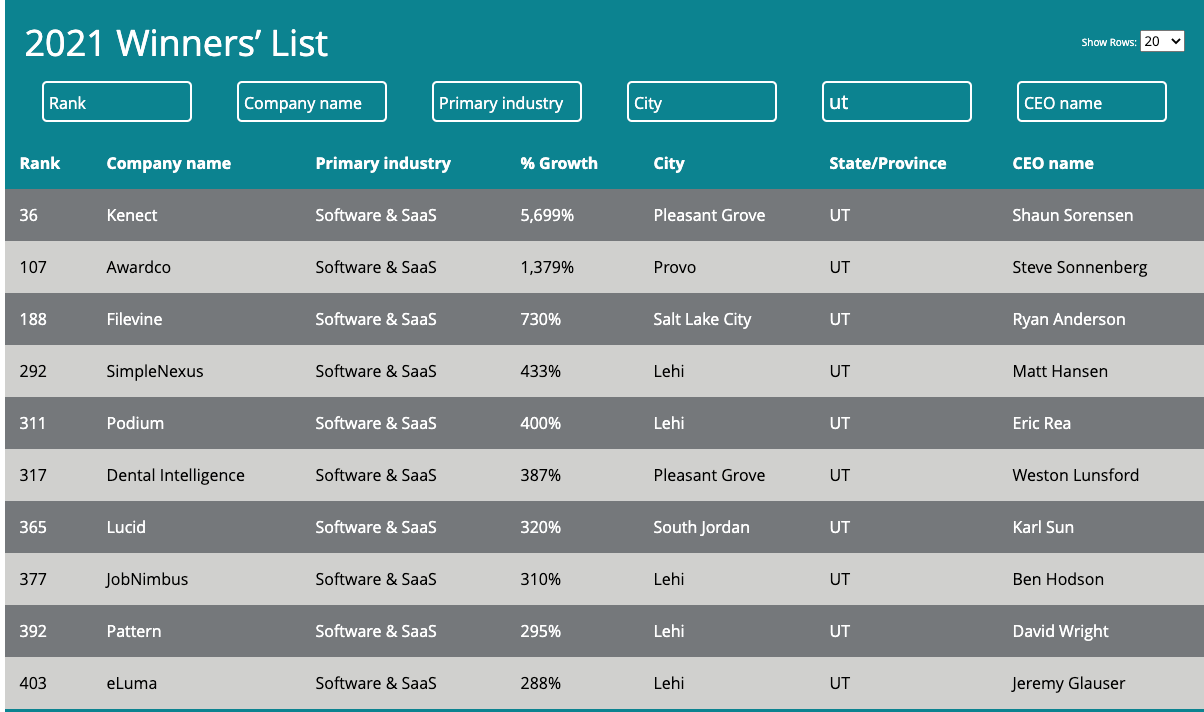Focus the CEO name filter field
The image size is (1204, 712).
coord(1092,102)
